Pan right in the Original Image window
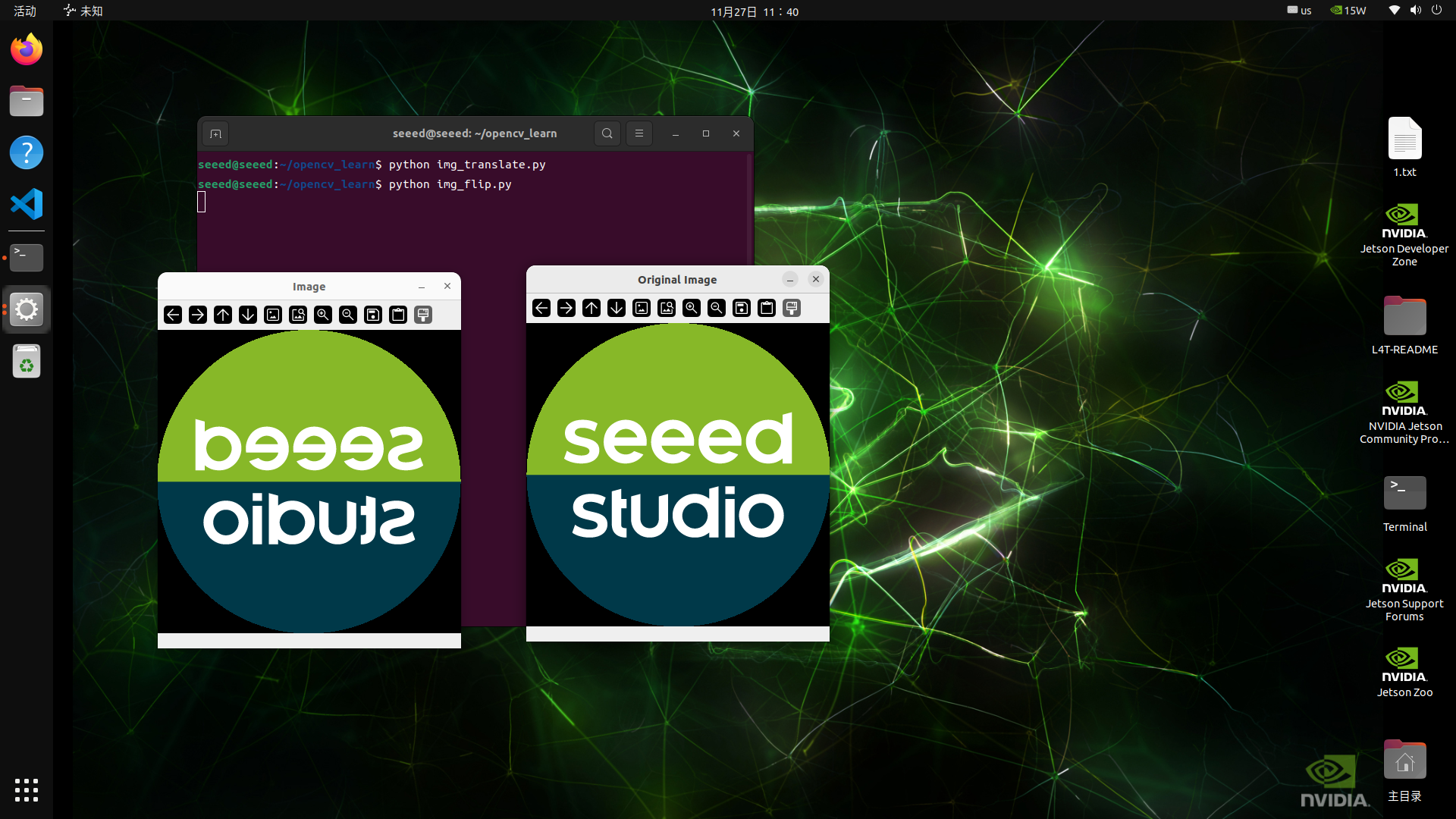1456x819 pixels. [x=566, y=308]
